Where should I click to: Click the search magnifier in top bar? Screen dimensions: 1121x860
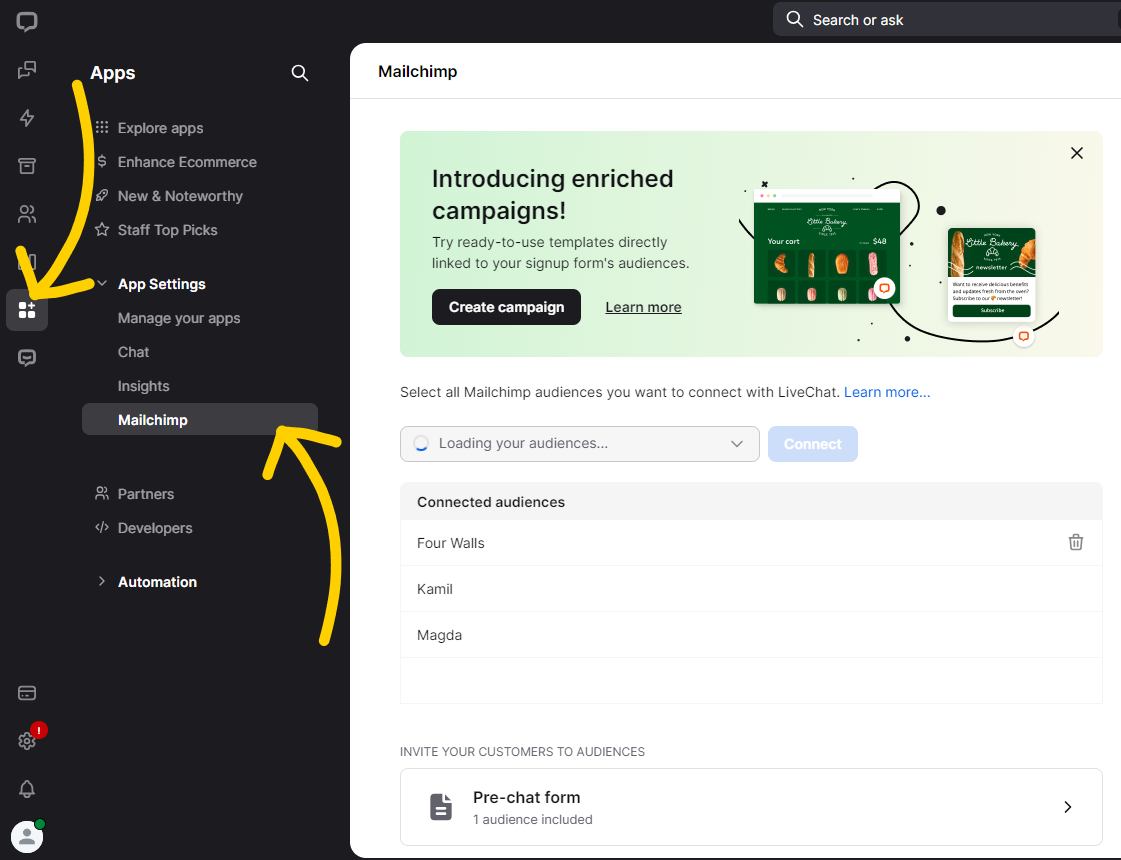pos(795,19)
